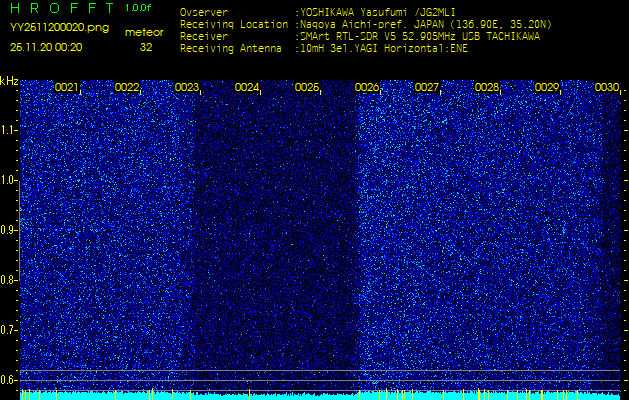Click the 0.7 kHz axis label
This screenshot has width=629, height=400.
9,330
